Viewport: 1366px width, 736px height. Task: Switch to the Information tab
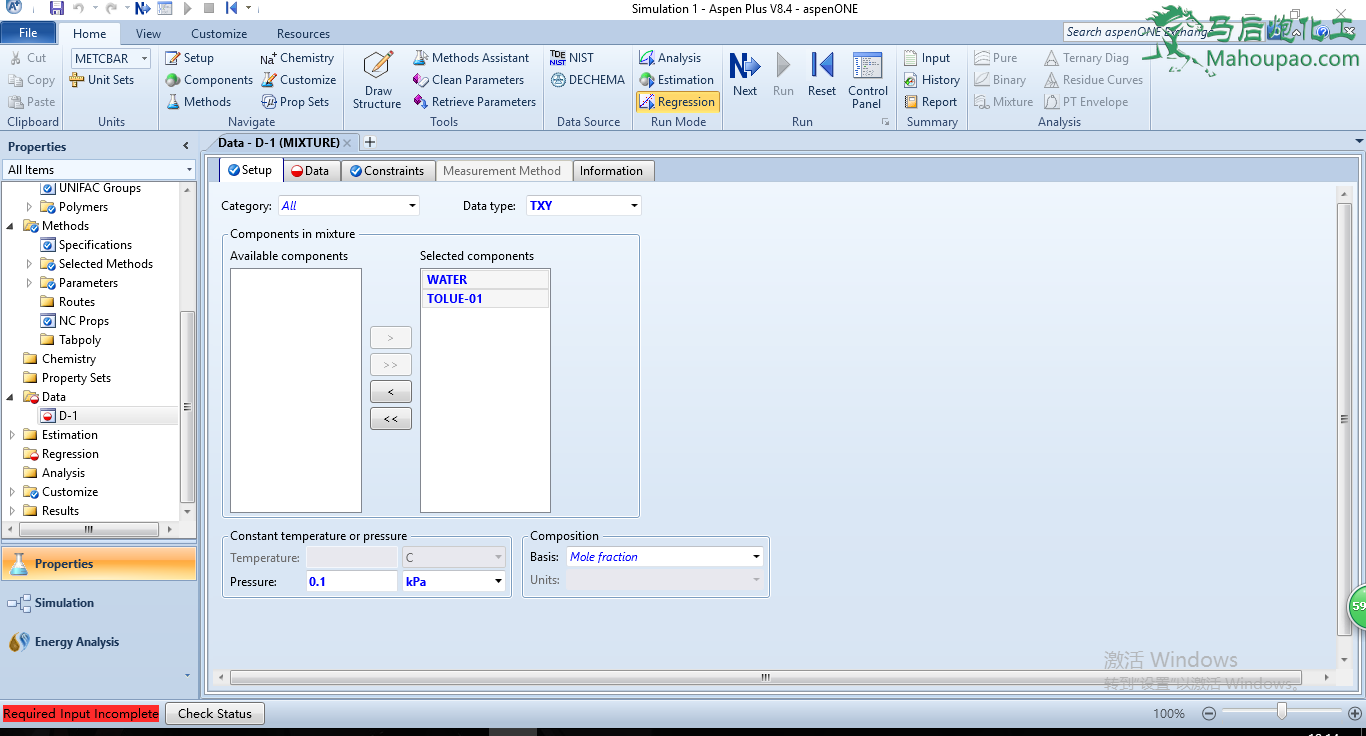click(x=611, y=171)
